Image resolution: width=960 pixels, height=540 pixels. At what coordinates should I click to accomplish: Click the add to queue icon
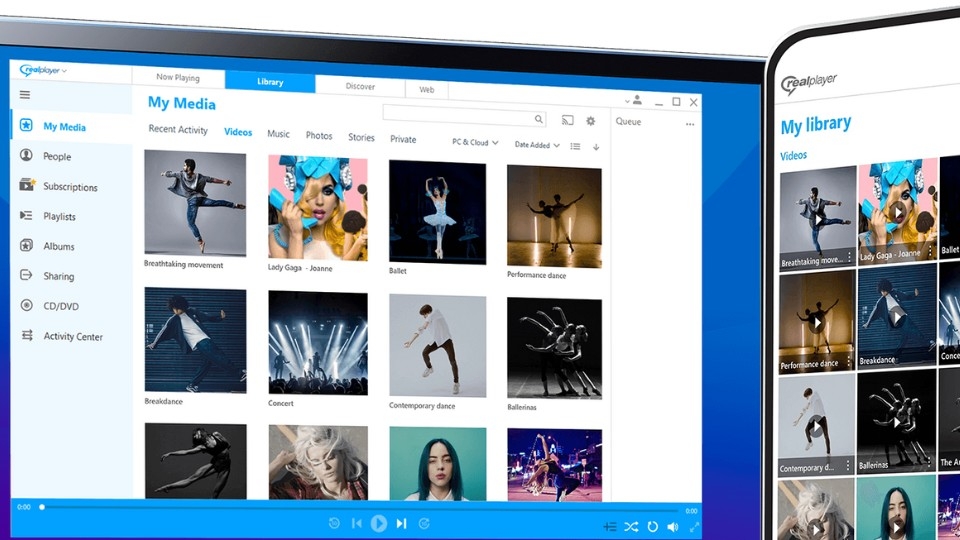610,527
